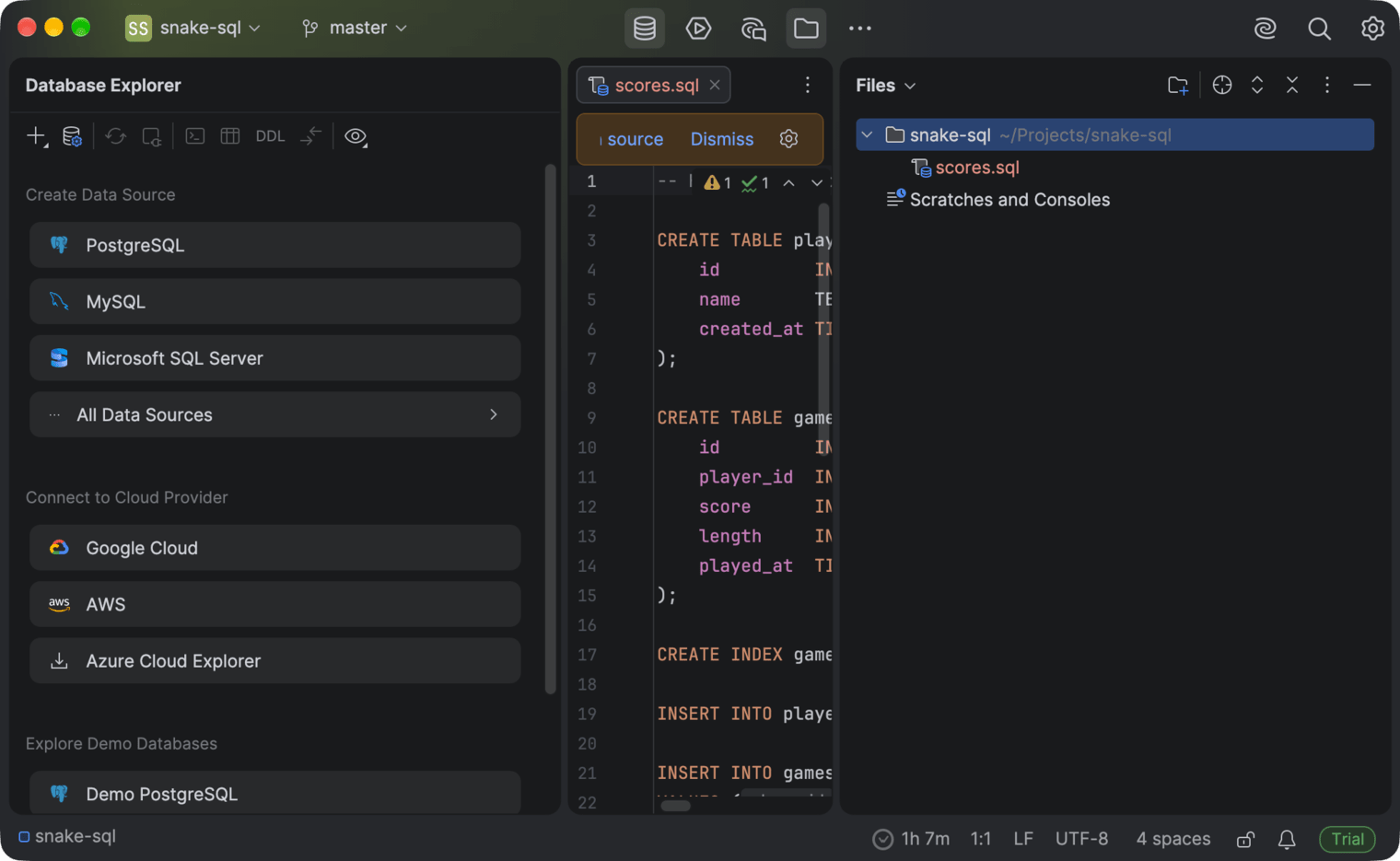Image resolution: width=1400 pixels, height=861 pixels.
Task: Open the AI assistant spiral icon
Action: tap(1266, 29)
